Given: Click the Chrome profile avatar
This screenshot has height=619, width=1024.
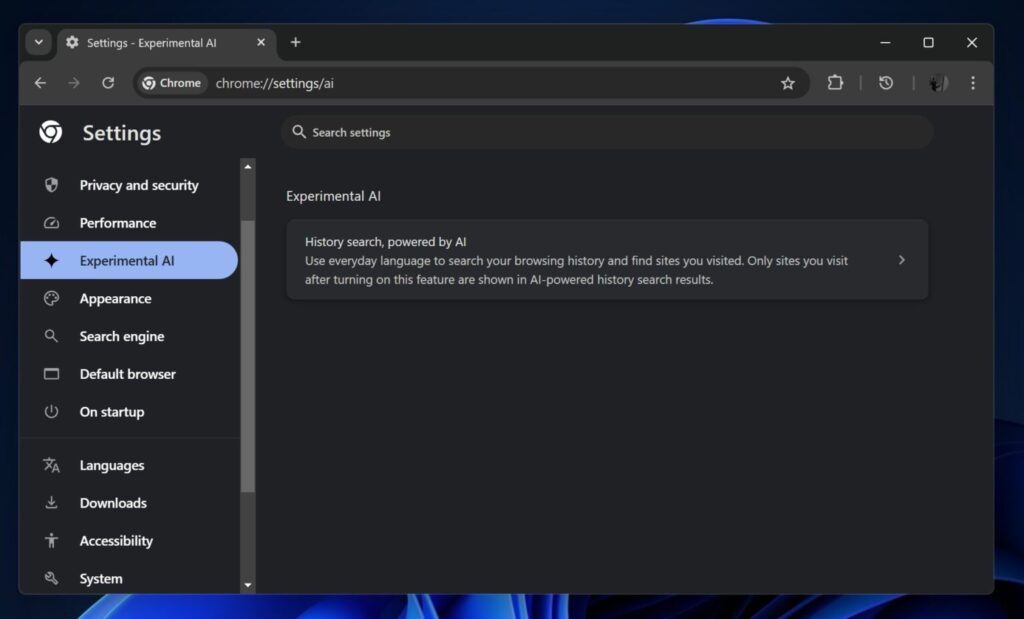Looking at the screenshot, I should click(x=936, y=83).
